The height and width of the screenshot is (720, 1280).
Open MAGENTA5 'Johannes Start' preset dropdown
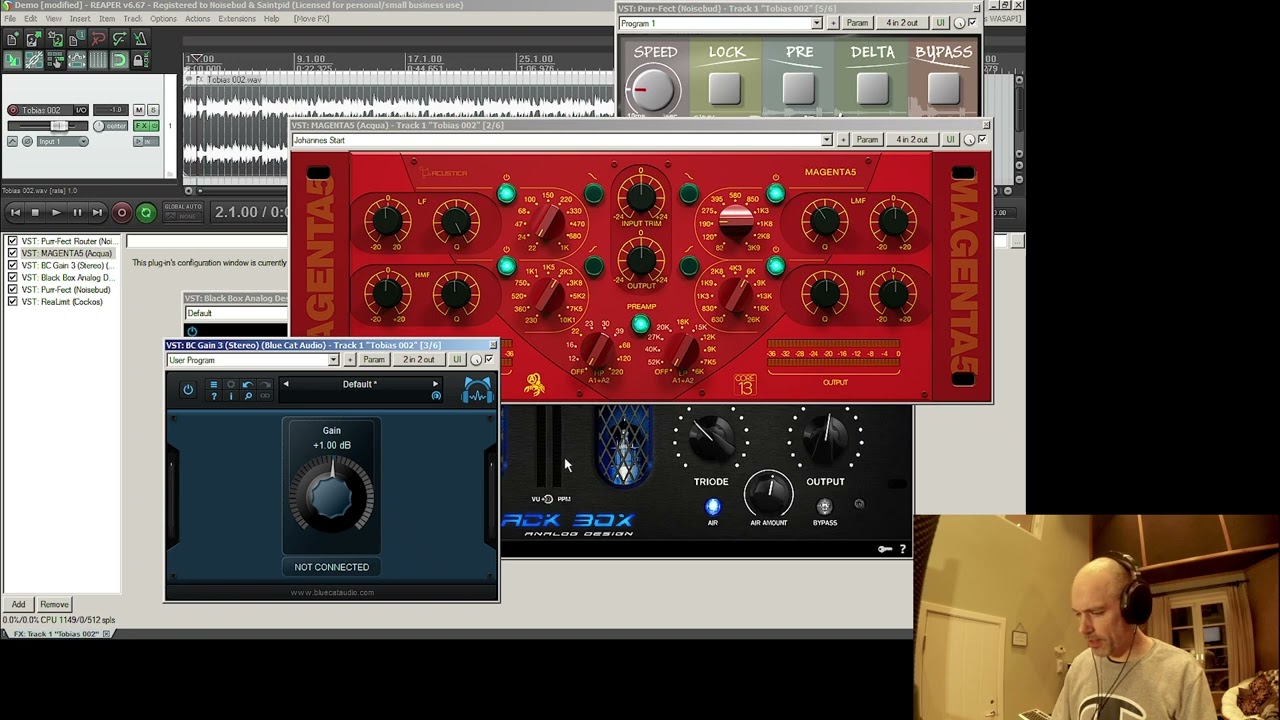tap(562, 140)
